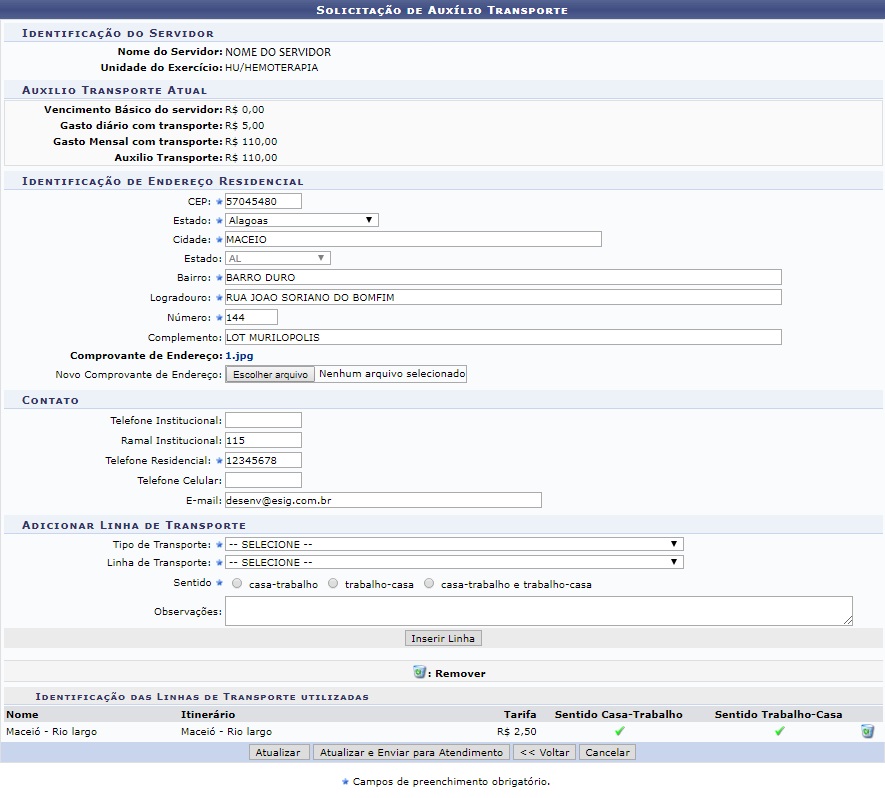This screenshot has height=798, width=885.
Task: Click the Telefone Institucional input field
Action: (263, 420)
